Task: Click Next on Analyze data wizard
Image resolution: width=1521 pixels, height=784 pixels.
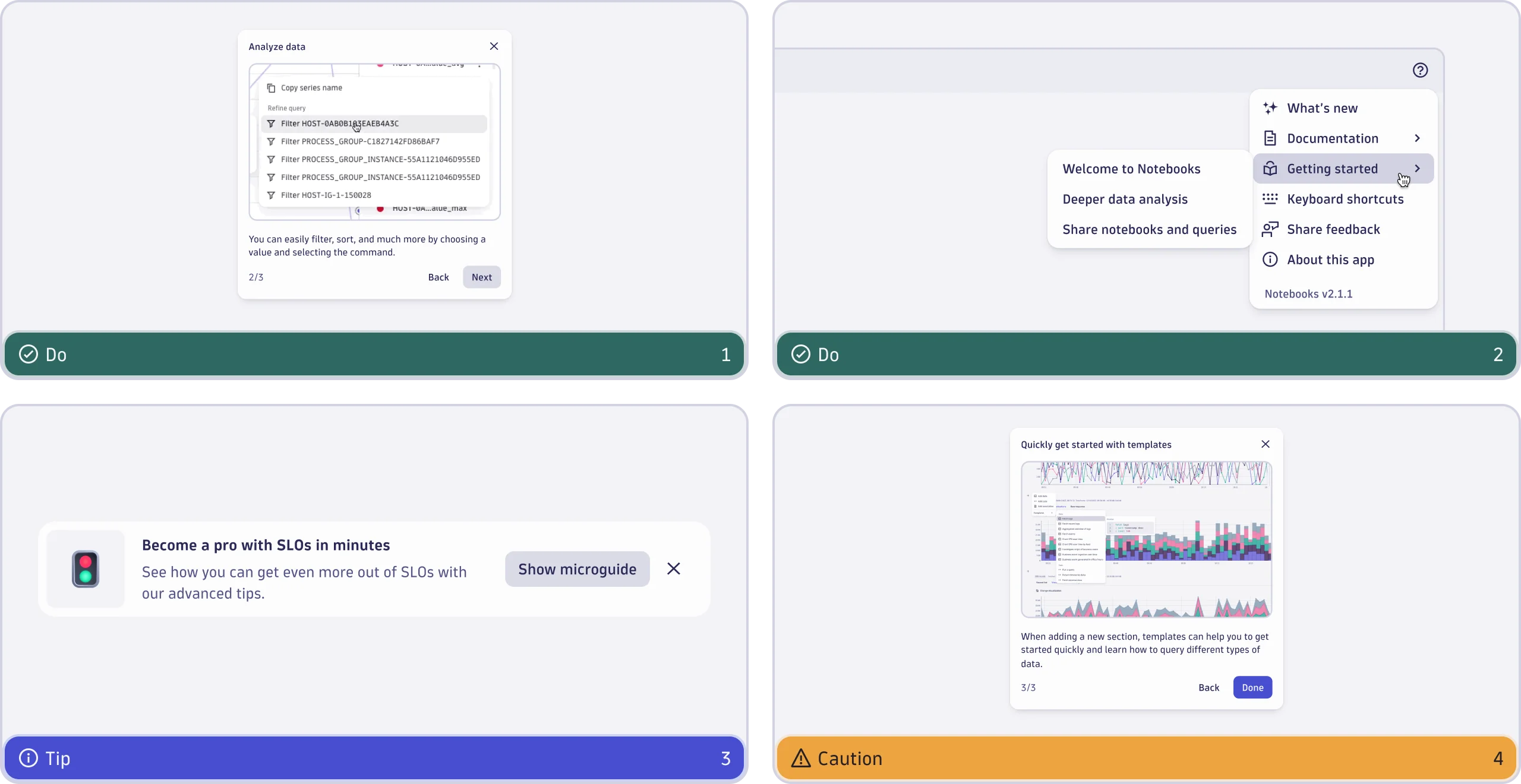Action: (481, 277)
